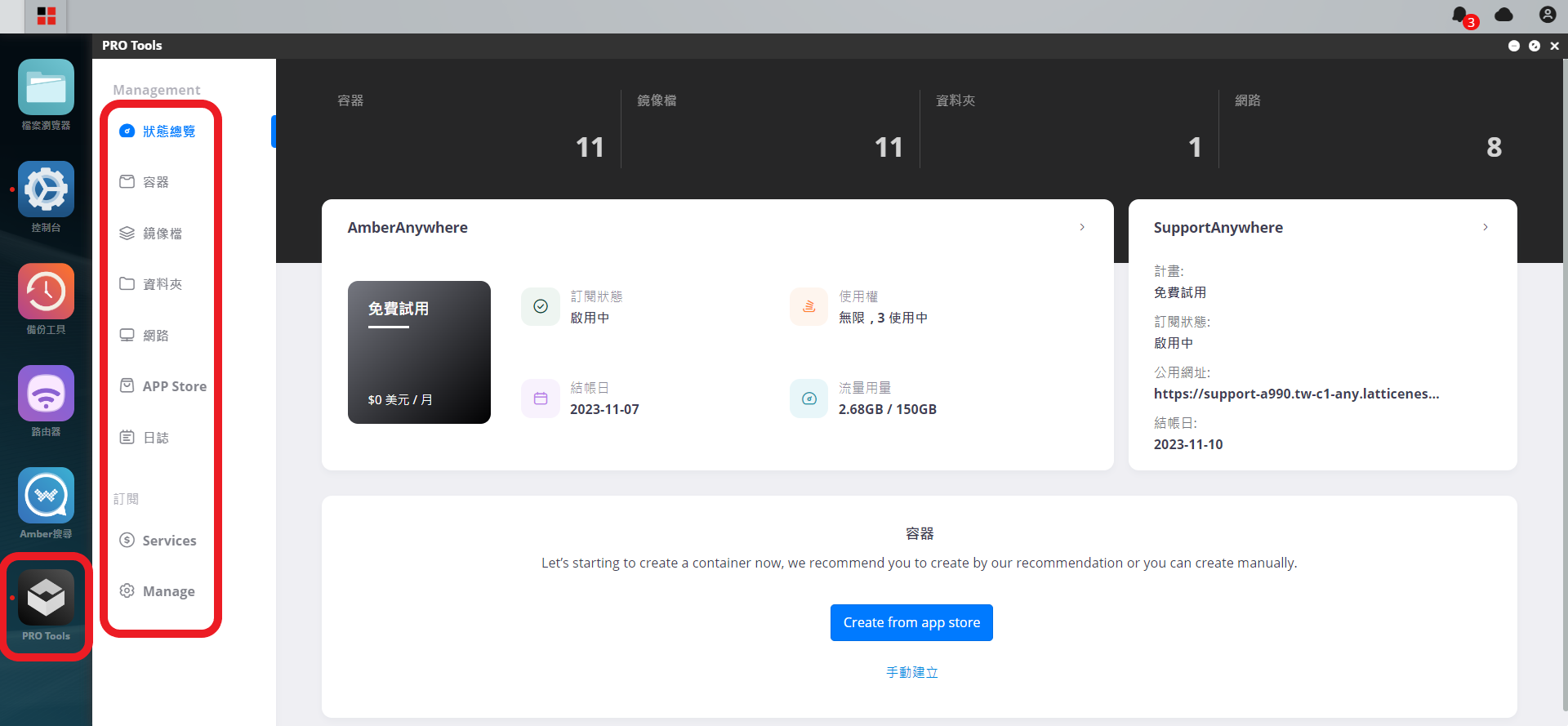Click the SupportAnywhere title
The height and width of the screenshot is (726, 1568).
coord(1218,228)
